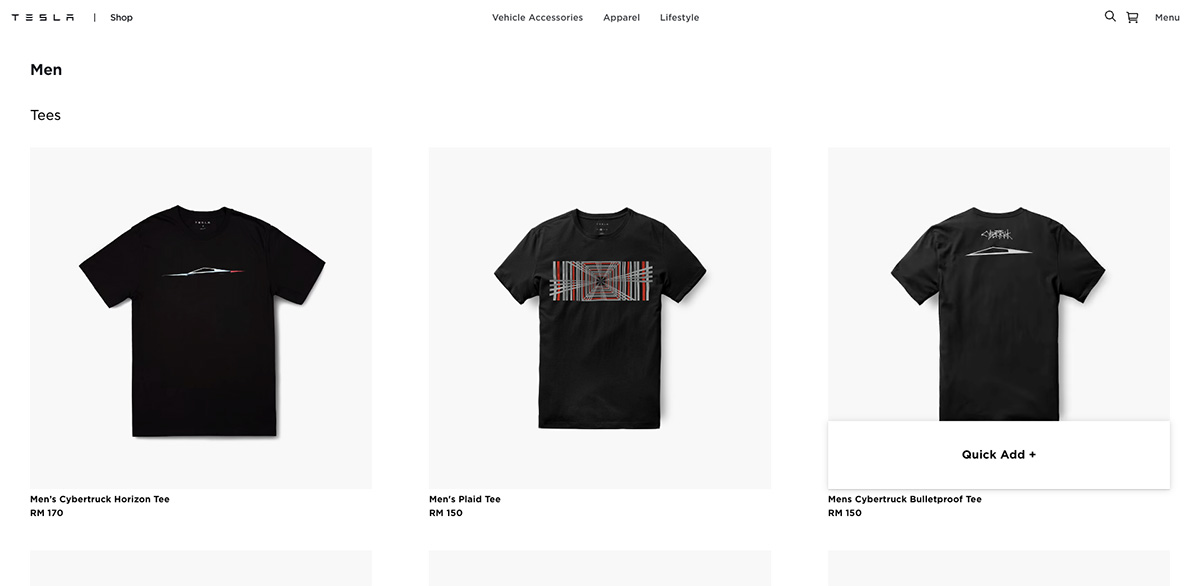Image resolution: width=1200 pixels, height=586 pixels.
Task: Open partially visible product card below Horizon Tee
Action: (x=201, y=568)
